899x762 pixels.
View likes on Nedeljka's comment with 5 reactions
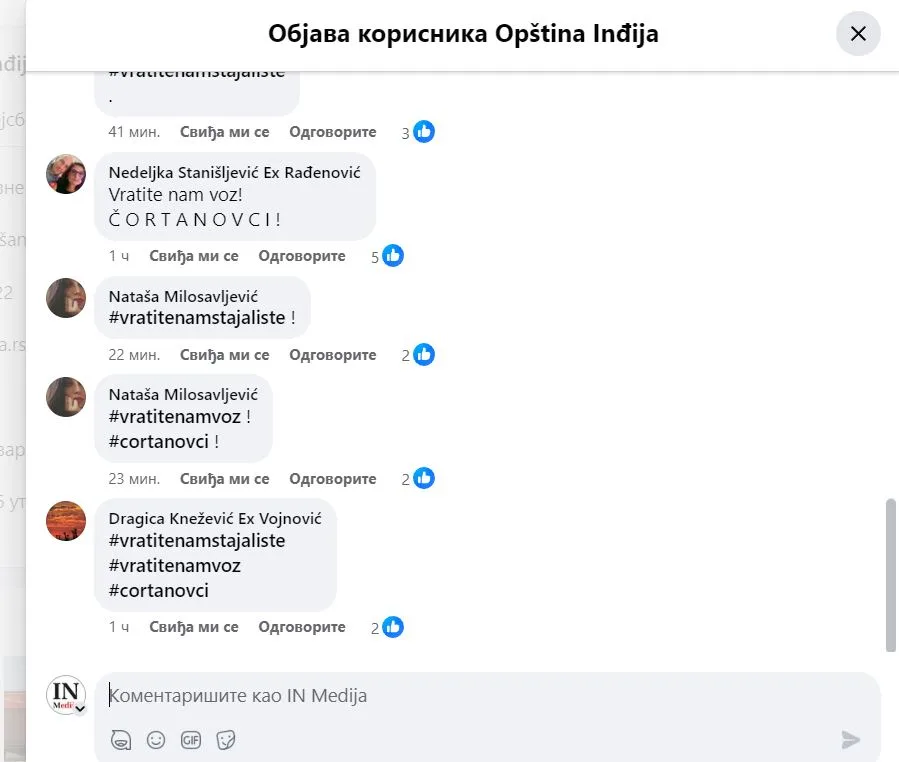click(388, 256)
